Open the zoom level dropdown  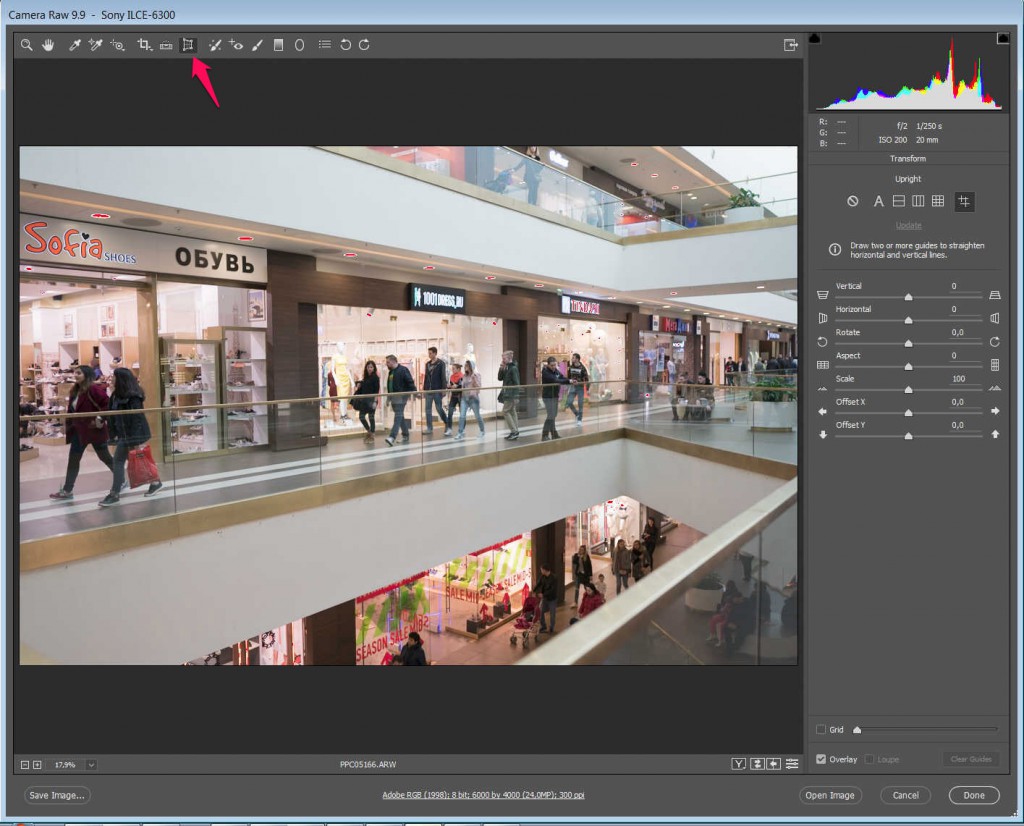[91, 765]
